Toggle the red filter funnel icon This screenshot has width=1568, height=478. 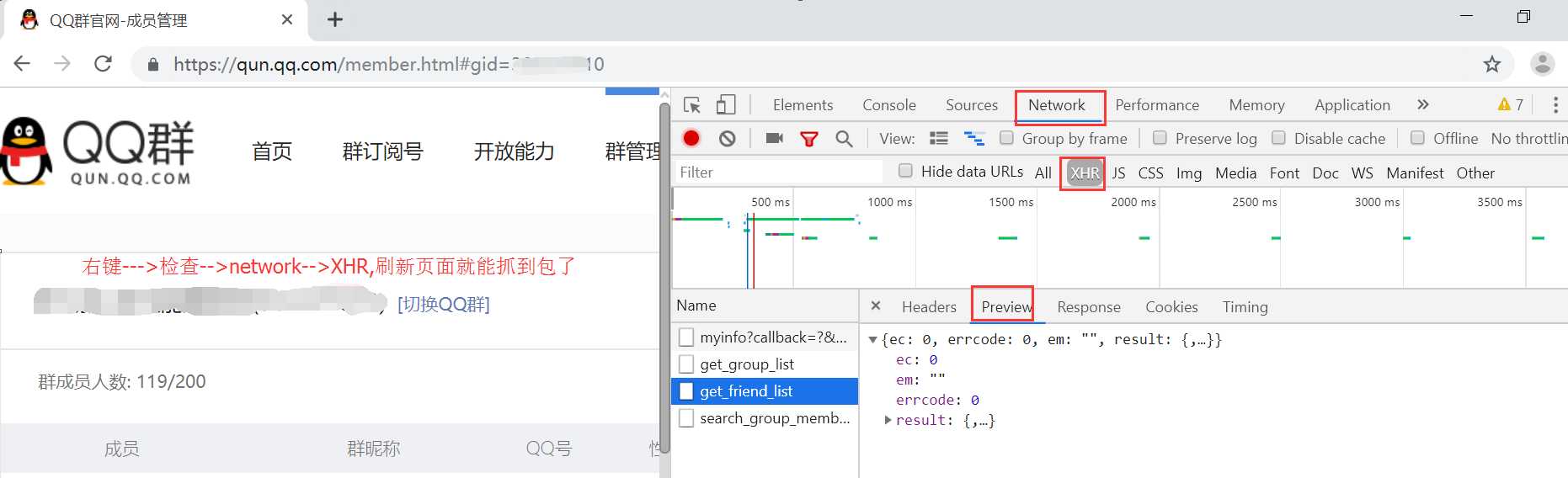coord(809,139)
